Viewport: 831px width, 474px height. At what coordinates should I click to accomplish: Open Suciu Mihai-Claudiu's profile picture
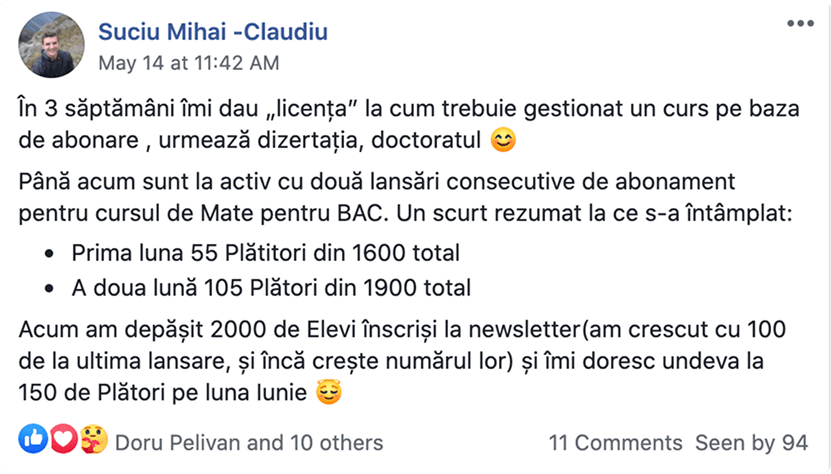[x=51, y=45]
